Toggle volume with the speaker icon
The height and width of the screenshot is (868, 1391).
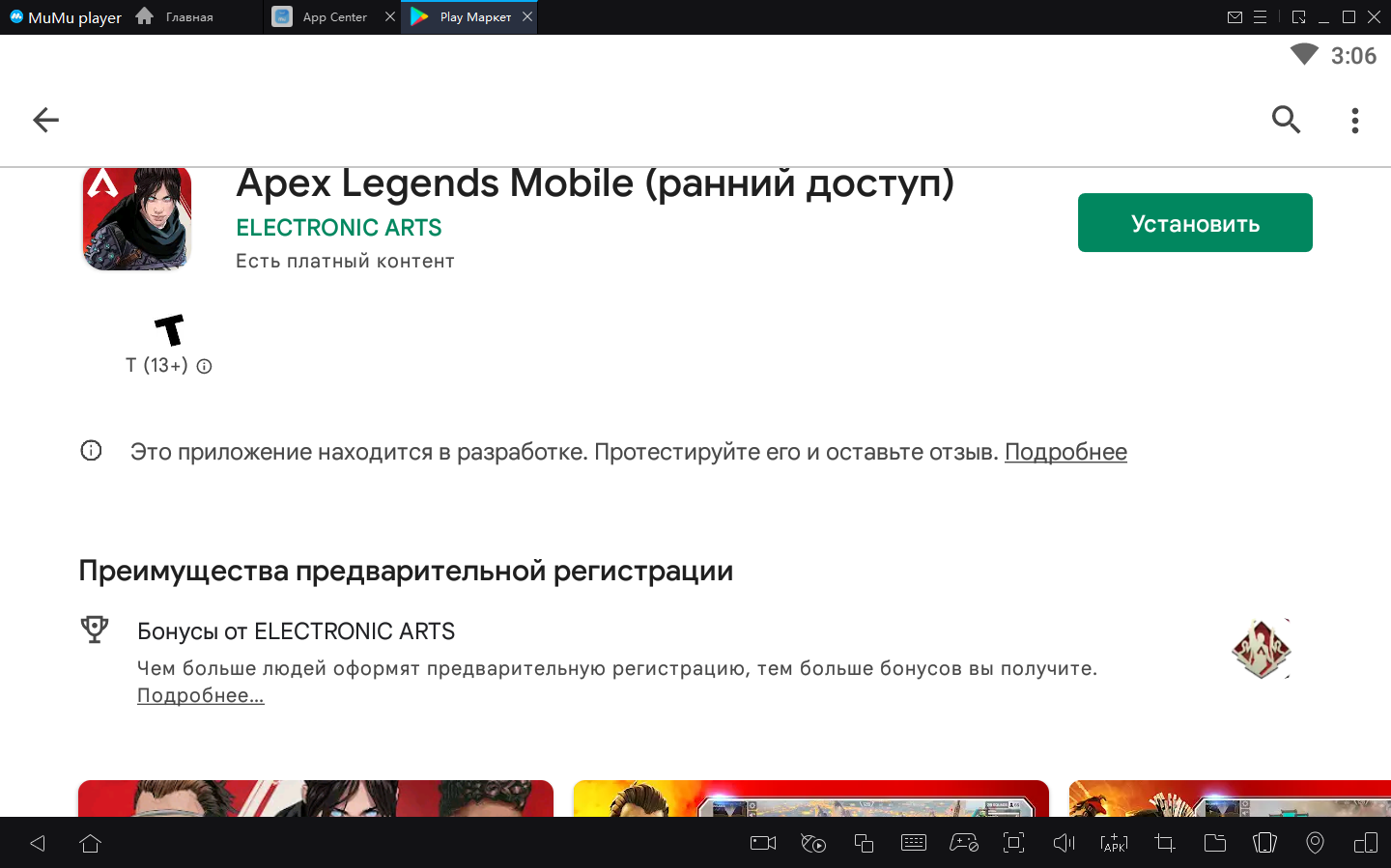(x=1064, y=843)
